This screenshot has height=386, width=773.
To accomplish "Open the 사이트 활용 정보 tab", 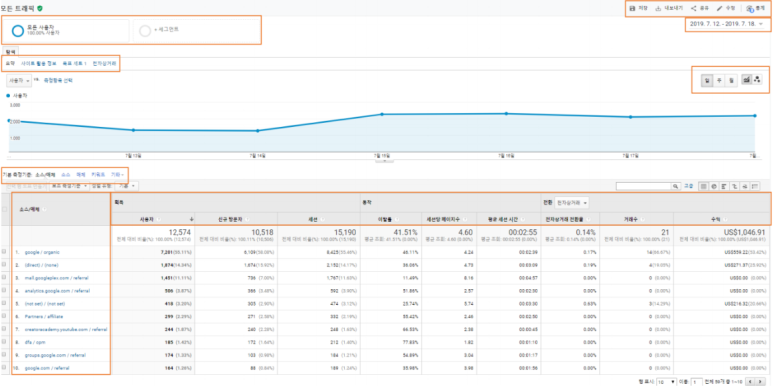I will point(39,64).
